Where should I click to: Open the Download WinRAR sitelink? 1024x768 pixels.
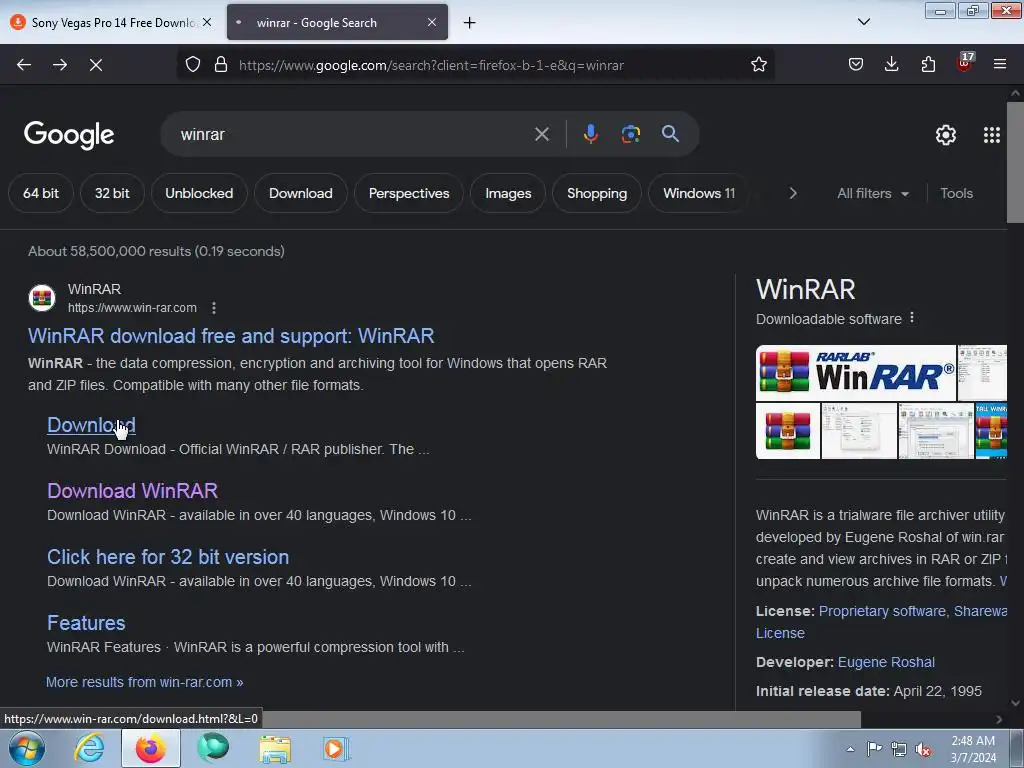(x=133, y=490)
